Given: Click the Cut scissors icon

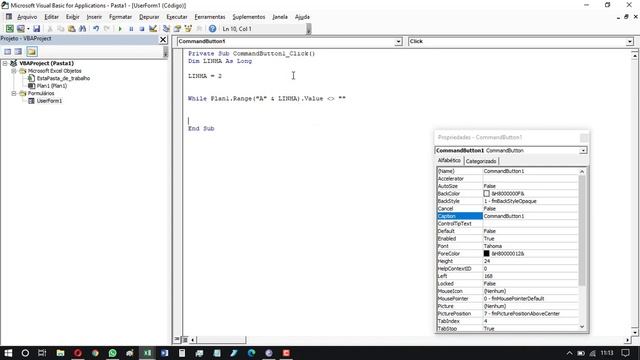Looking at the screenshot, I should coord(50,29).
